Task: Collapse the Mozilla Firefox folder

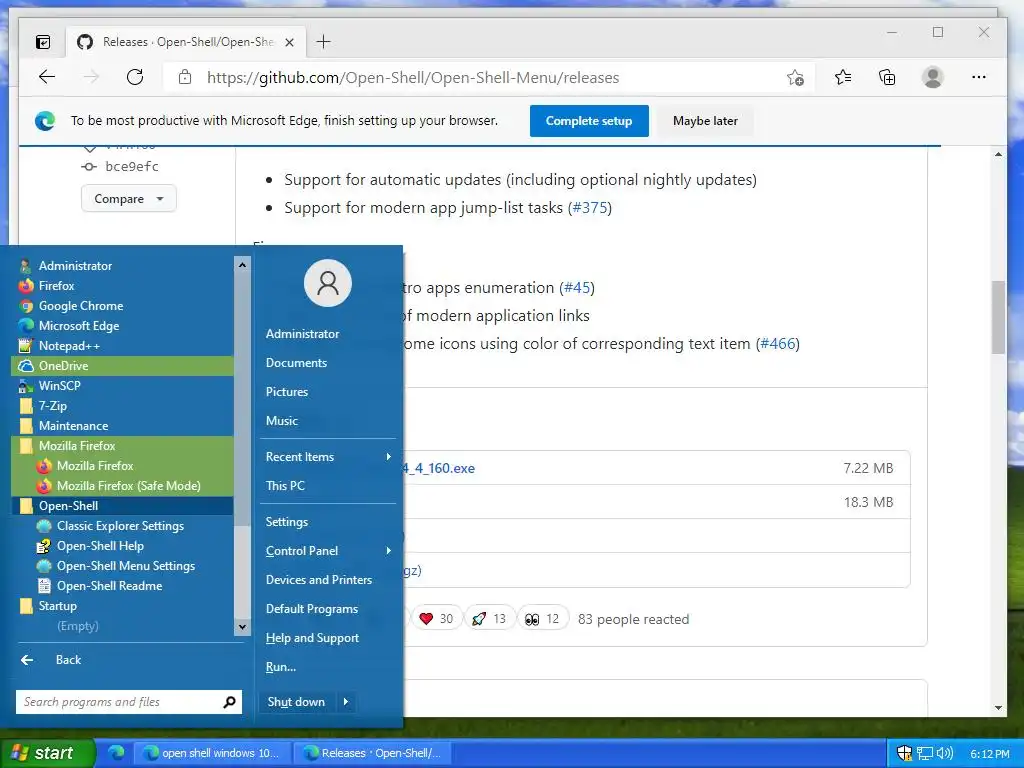Action: coord(122,446)
